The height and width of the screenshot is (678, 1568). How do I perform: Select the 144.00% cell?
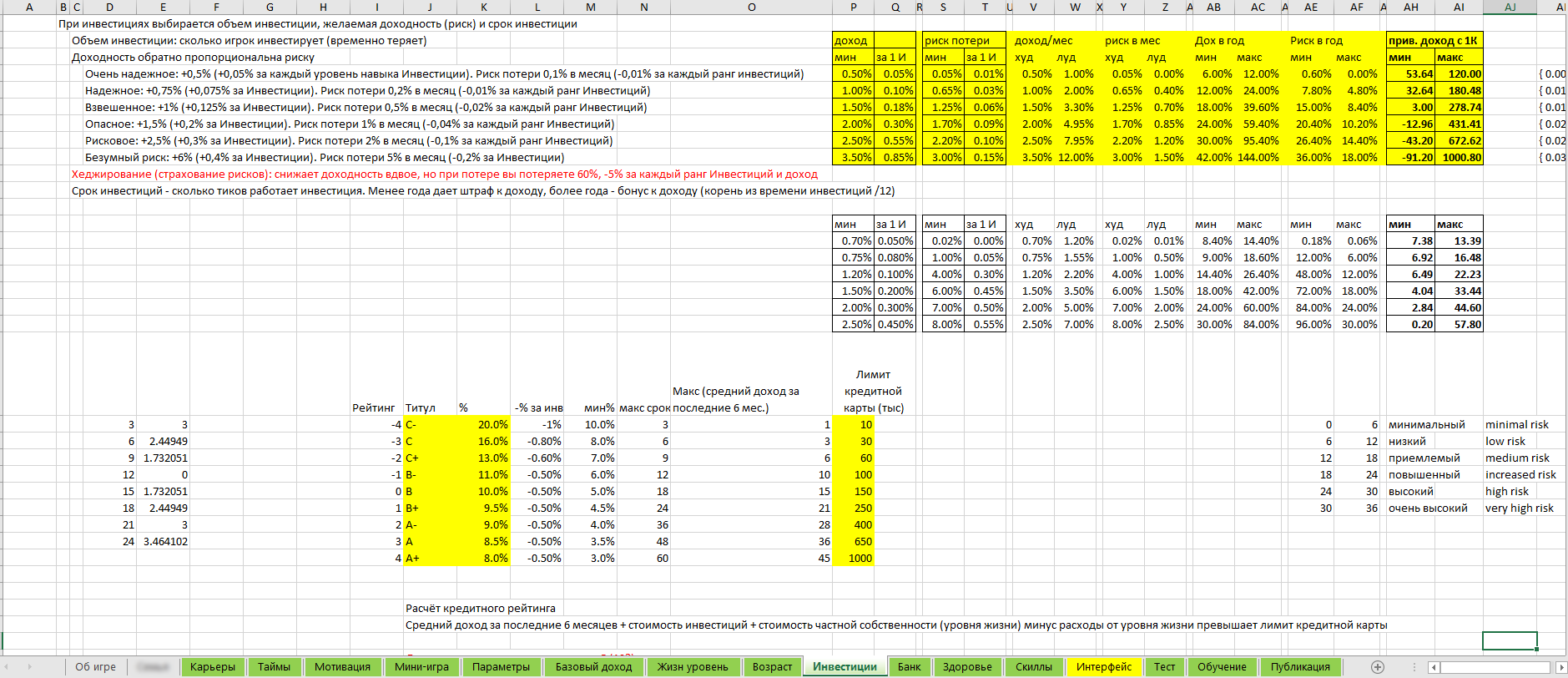[1258, 157]
